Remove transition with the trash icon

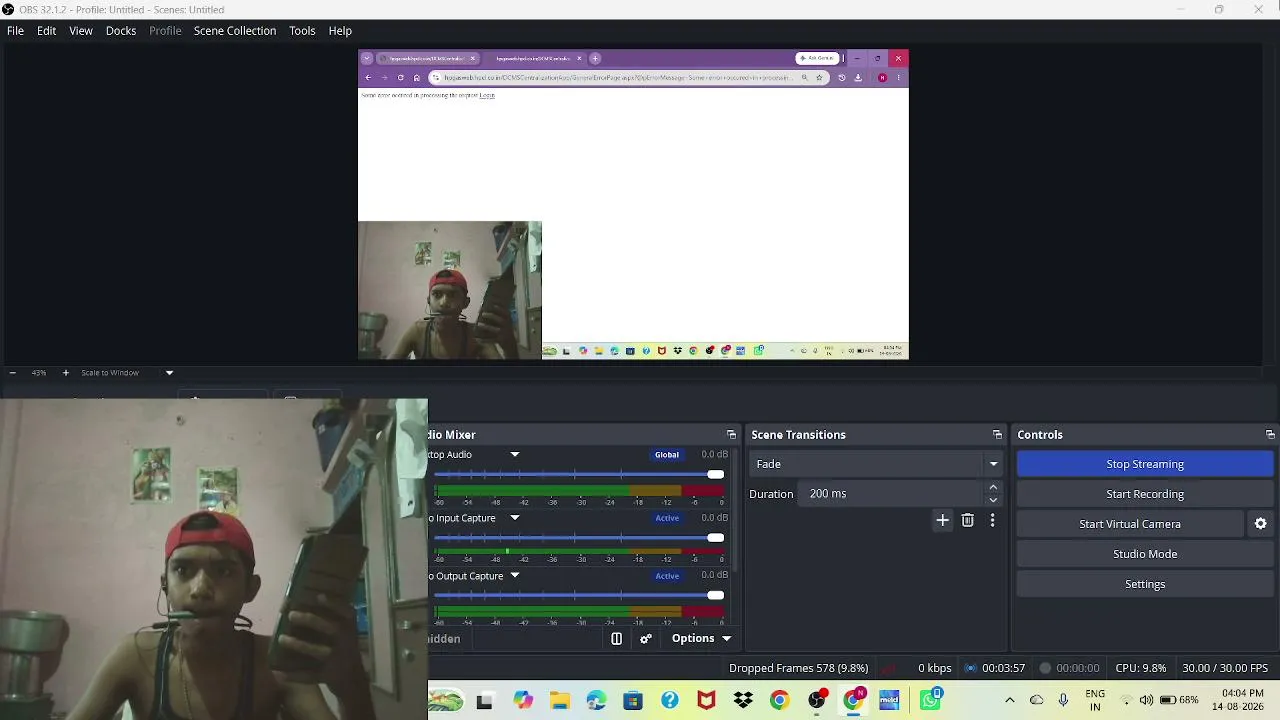[x=967, y=520]
